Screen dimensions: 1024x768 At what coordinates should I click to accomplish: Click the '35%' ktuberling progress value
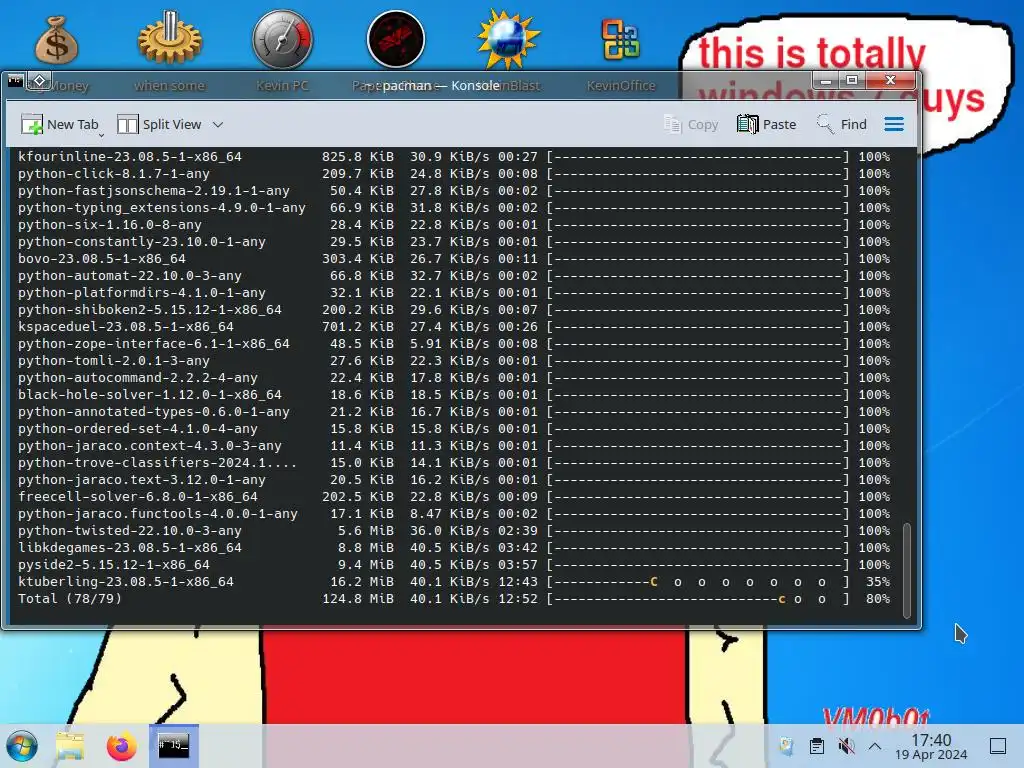(878, 582)
